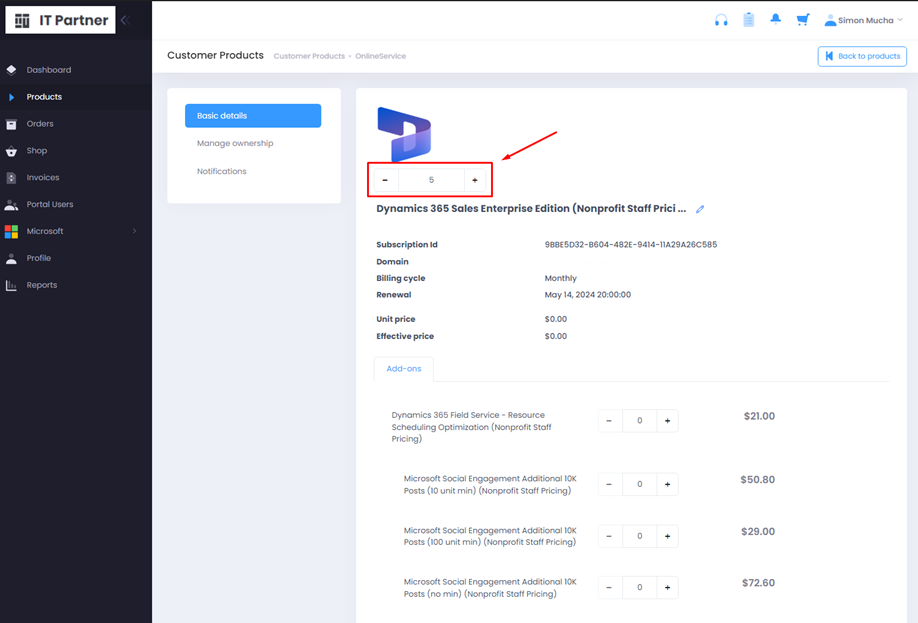The width and height of the screenshot is (918, 623).
Task: Click the Invoices document icon
Action: tap(11, 178)
